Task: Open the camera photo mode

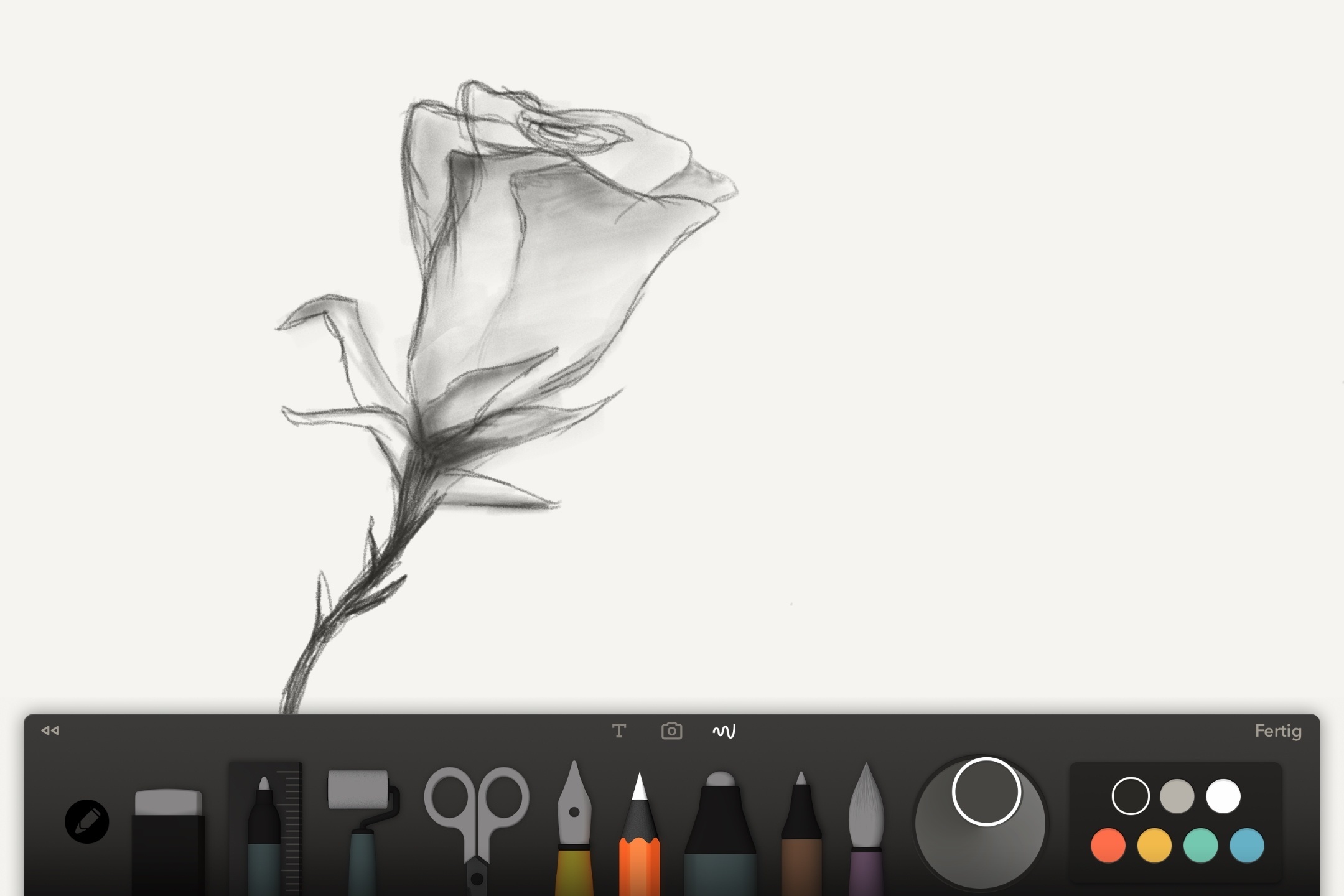Action: (x=671, y=730)
